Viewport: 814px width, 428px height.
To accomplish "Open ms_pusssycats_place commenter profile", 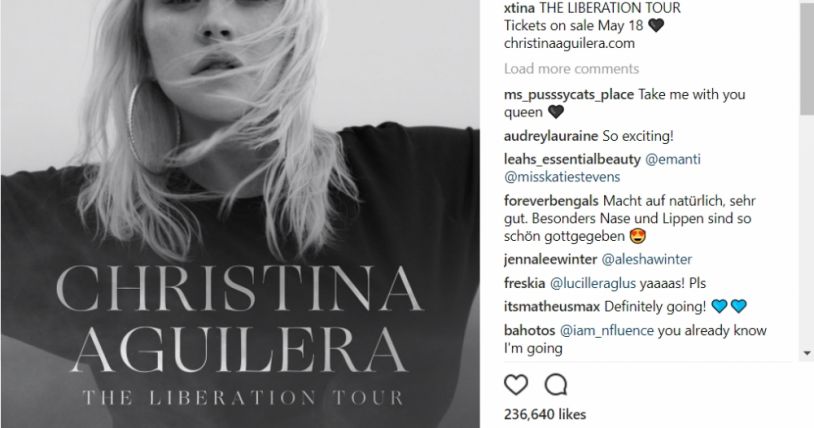I will [x=568, y=95].
